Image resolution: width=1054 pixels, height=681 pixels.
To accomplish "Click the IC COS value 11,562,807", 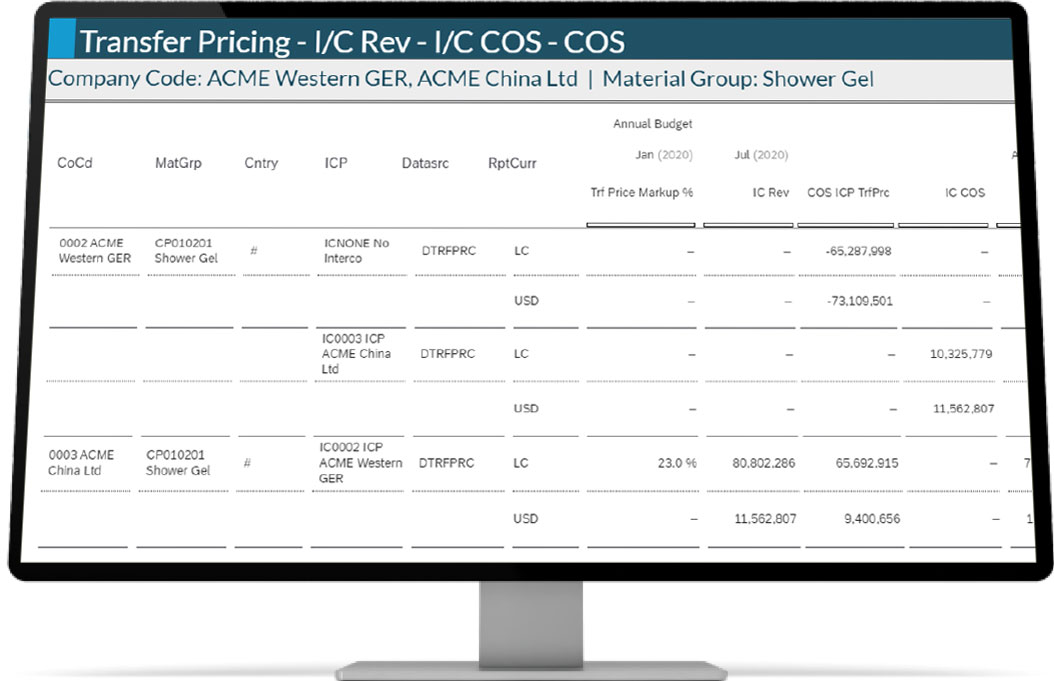I will pyautogui.click(x=963, y=409).
